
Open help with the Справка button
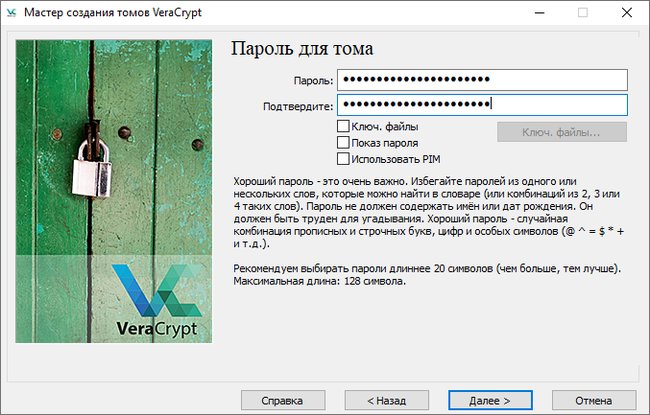pyautogui.click(x=283, y=400)
